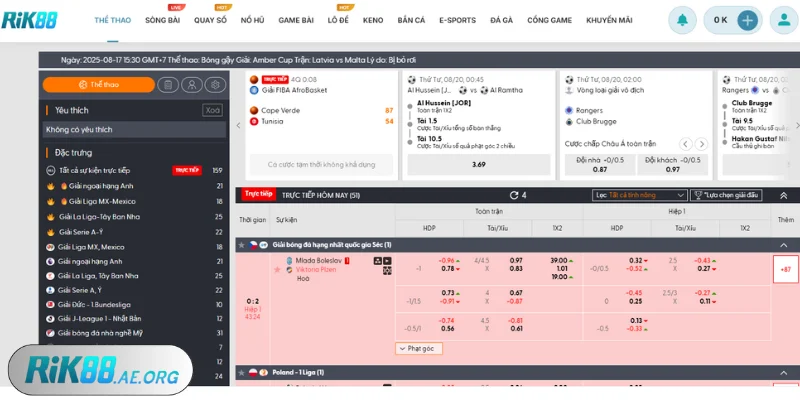This screenshot has height=400, width=800.
Task: Star the Mlada Boleslav vs Viktoria Plzen match
Action: (x=277, y=269)
